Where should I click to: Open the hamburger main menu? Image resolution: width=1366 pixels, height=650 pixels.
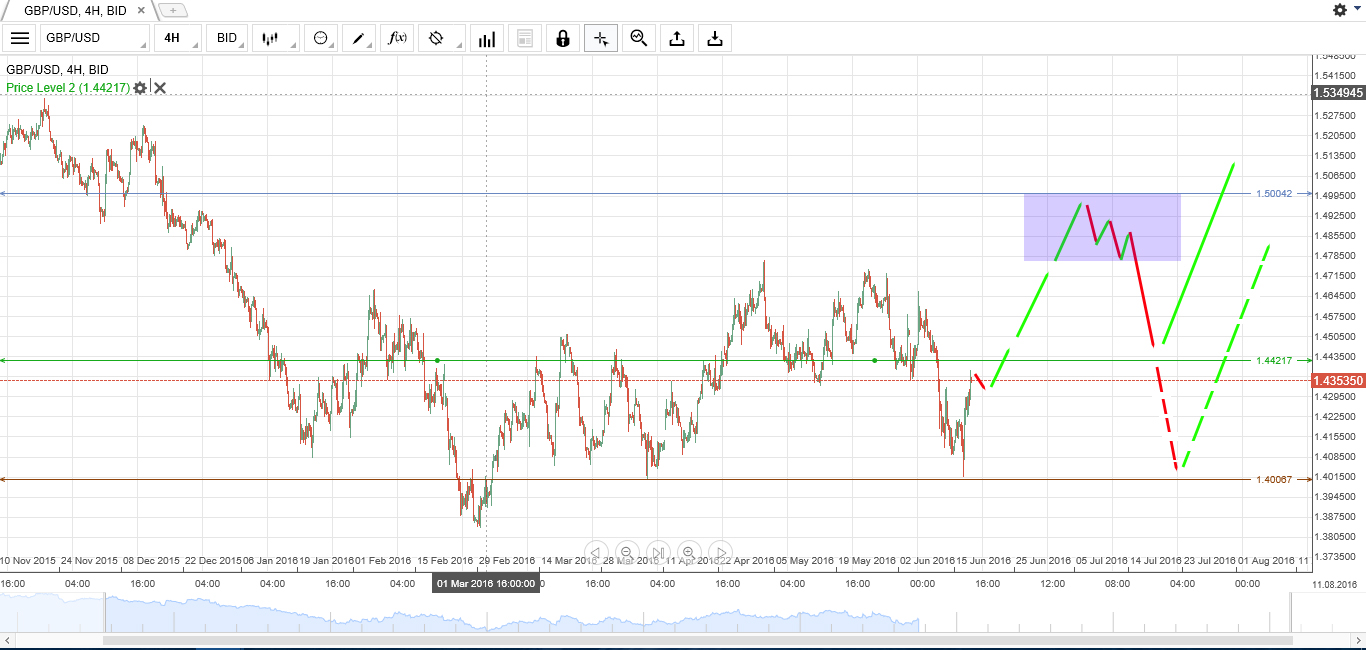[19, 39]
